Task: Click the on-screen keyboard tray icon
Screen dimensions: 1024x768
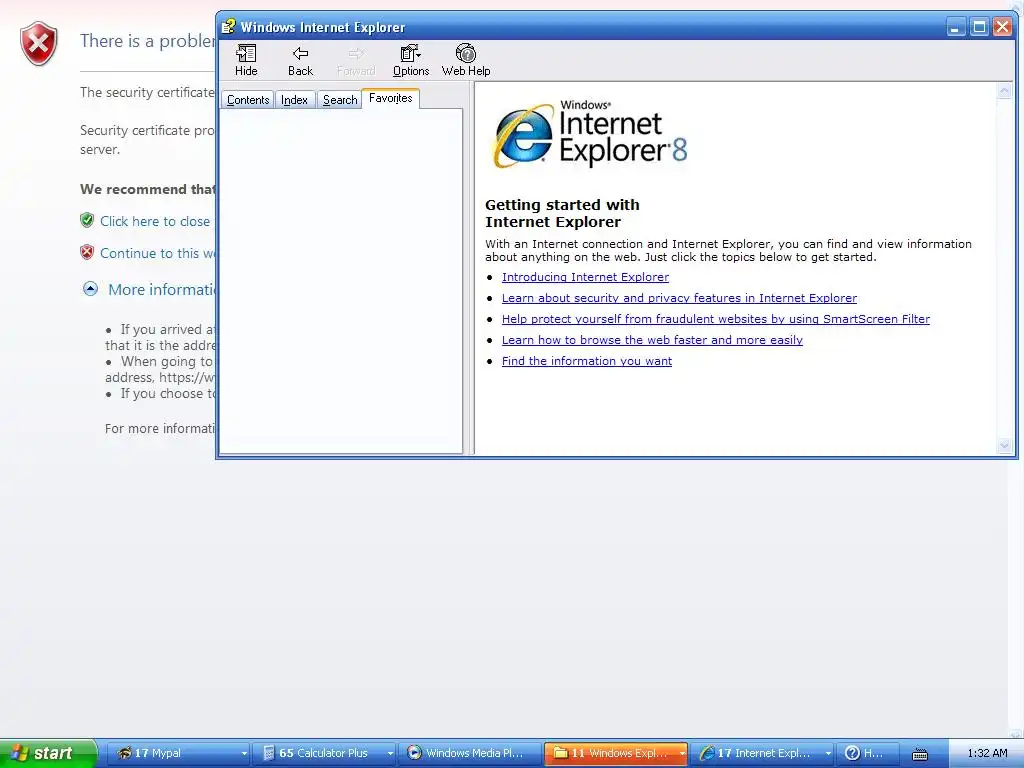Action: point(920,754)
